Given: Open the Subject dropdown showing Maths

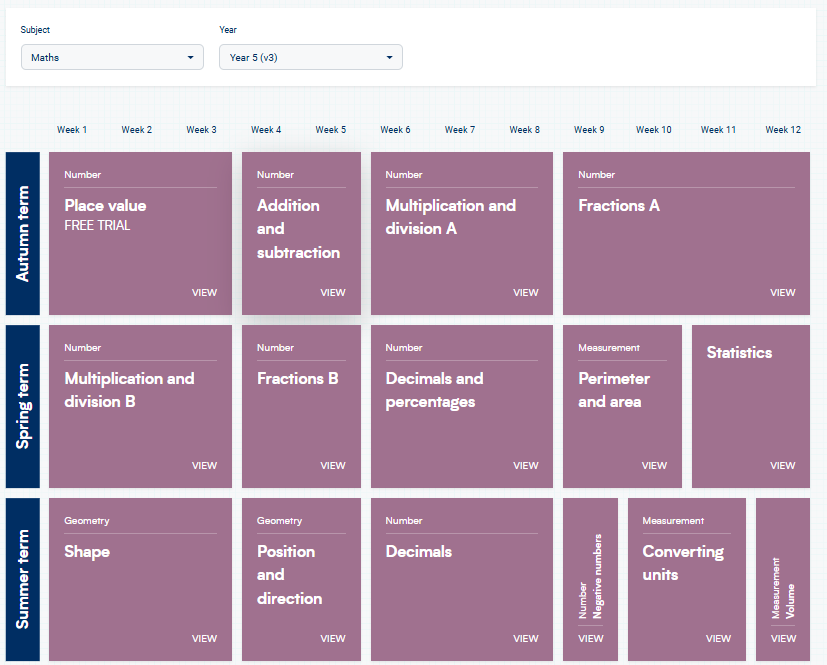Looking at the screenshot, I should (x=112, y=57).
